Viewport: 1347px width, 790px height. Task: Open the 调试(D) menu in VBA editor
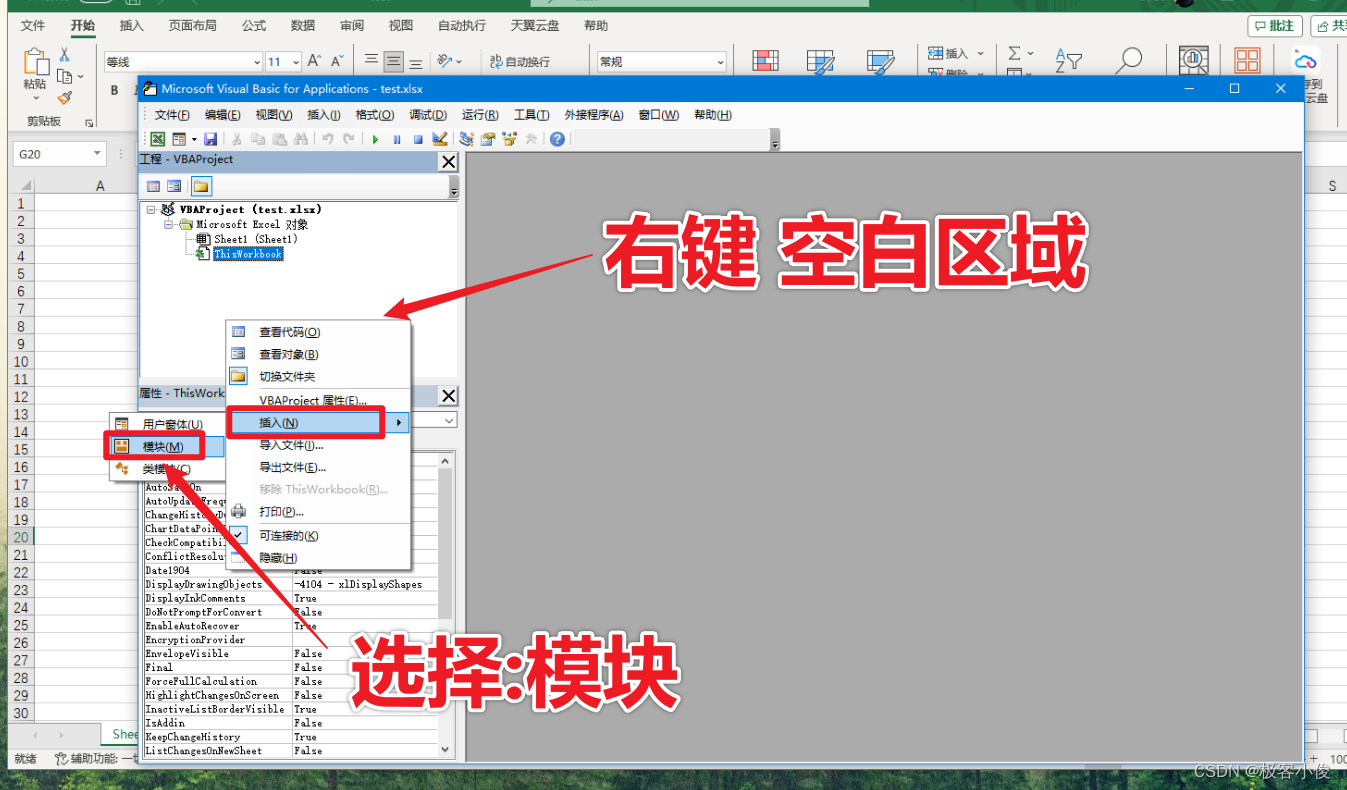(428, 115)
